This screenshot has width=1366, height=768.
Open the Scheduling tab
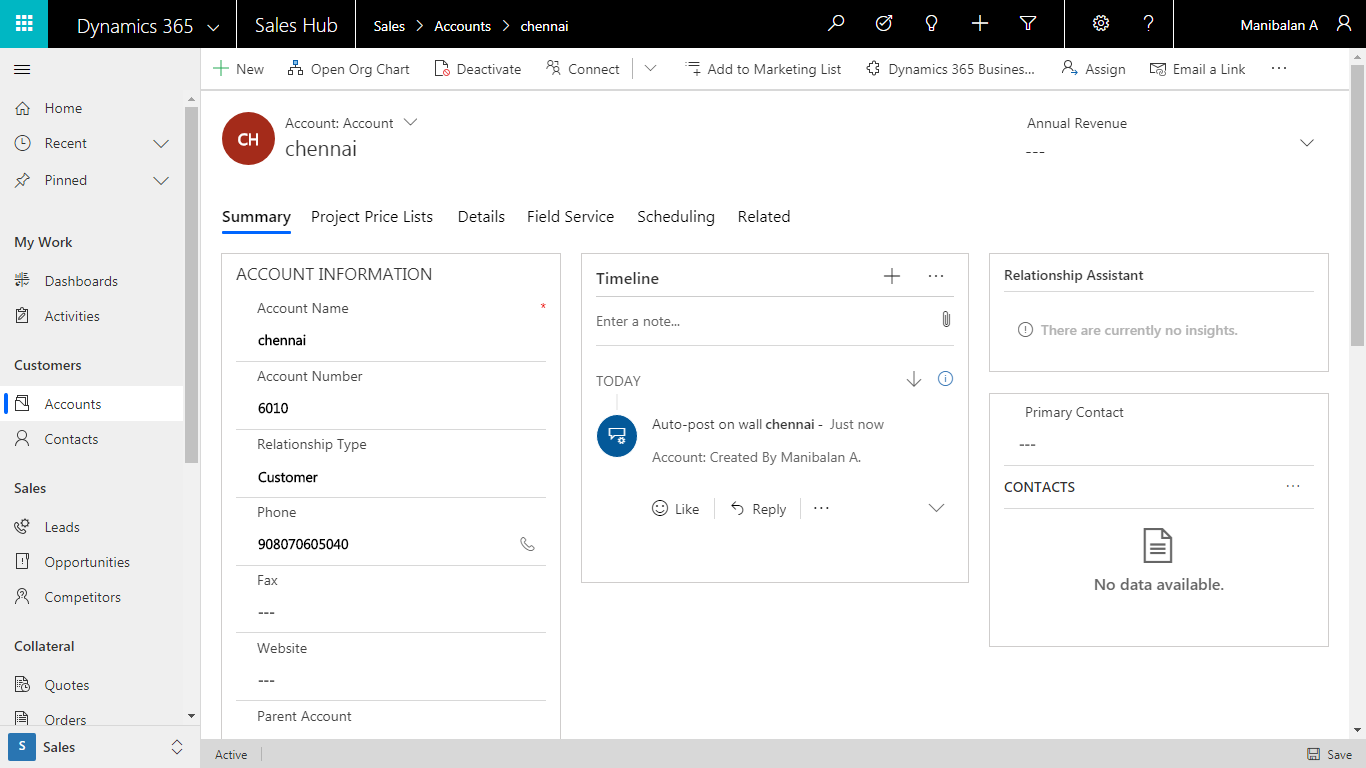pos(676,216)
